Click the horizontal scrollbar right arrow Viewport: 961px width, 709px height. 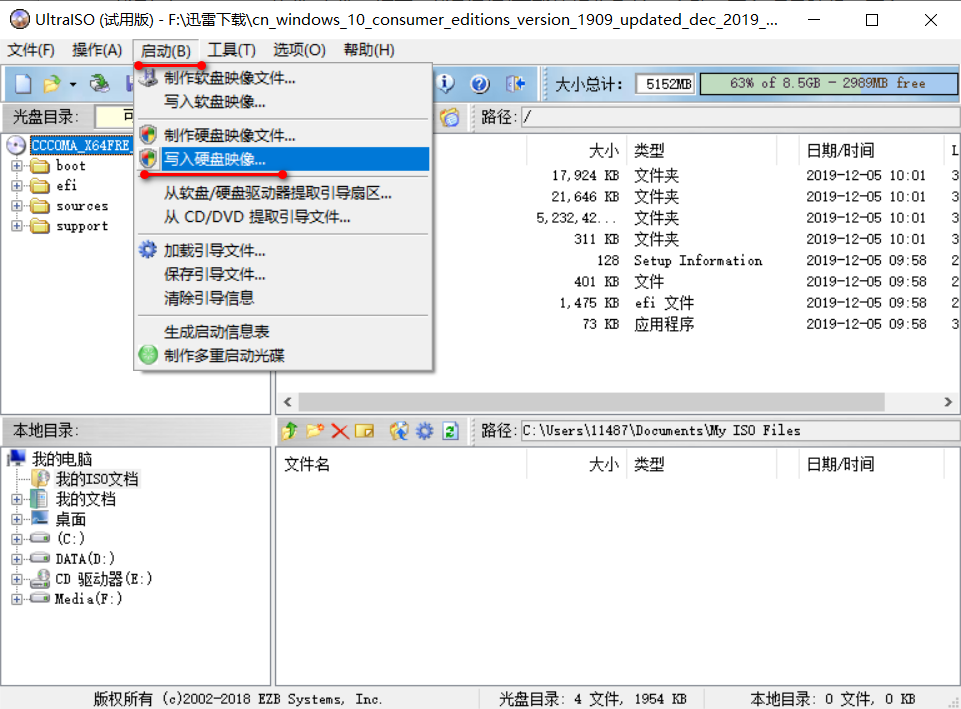(948, 402)
